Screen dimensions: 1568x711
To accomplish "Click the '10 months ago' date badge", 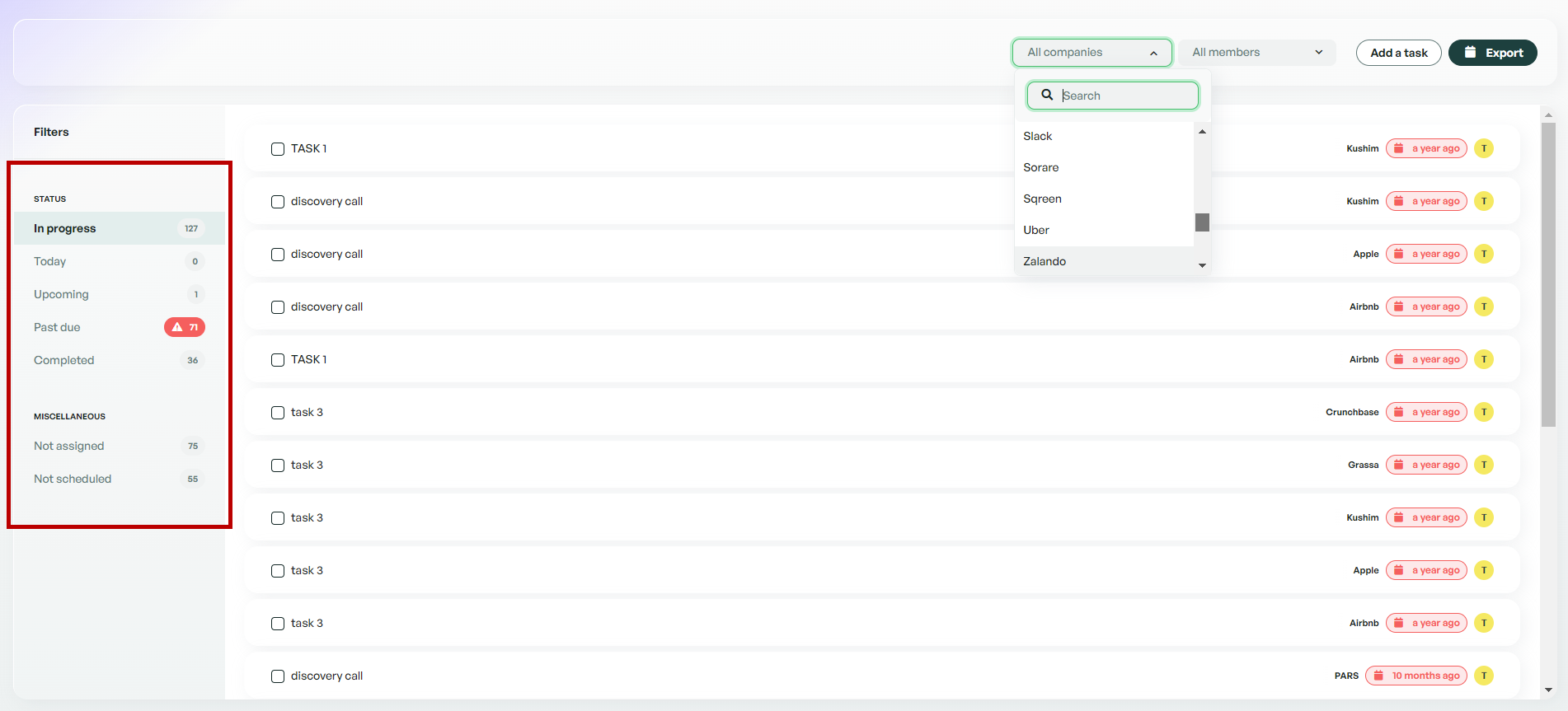I will click(1416, 676).
